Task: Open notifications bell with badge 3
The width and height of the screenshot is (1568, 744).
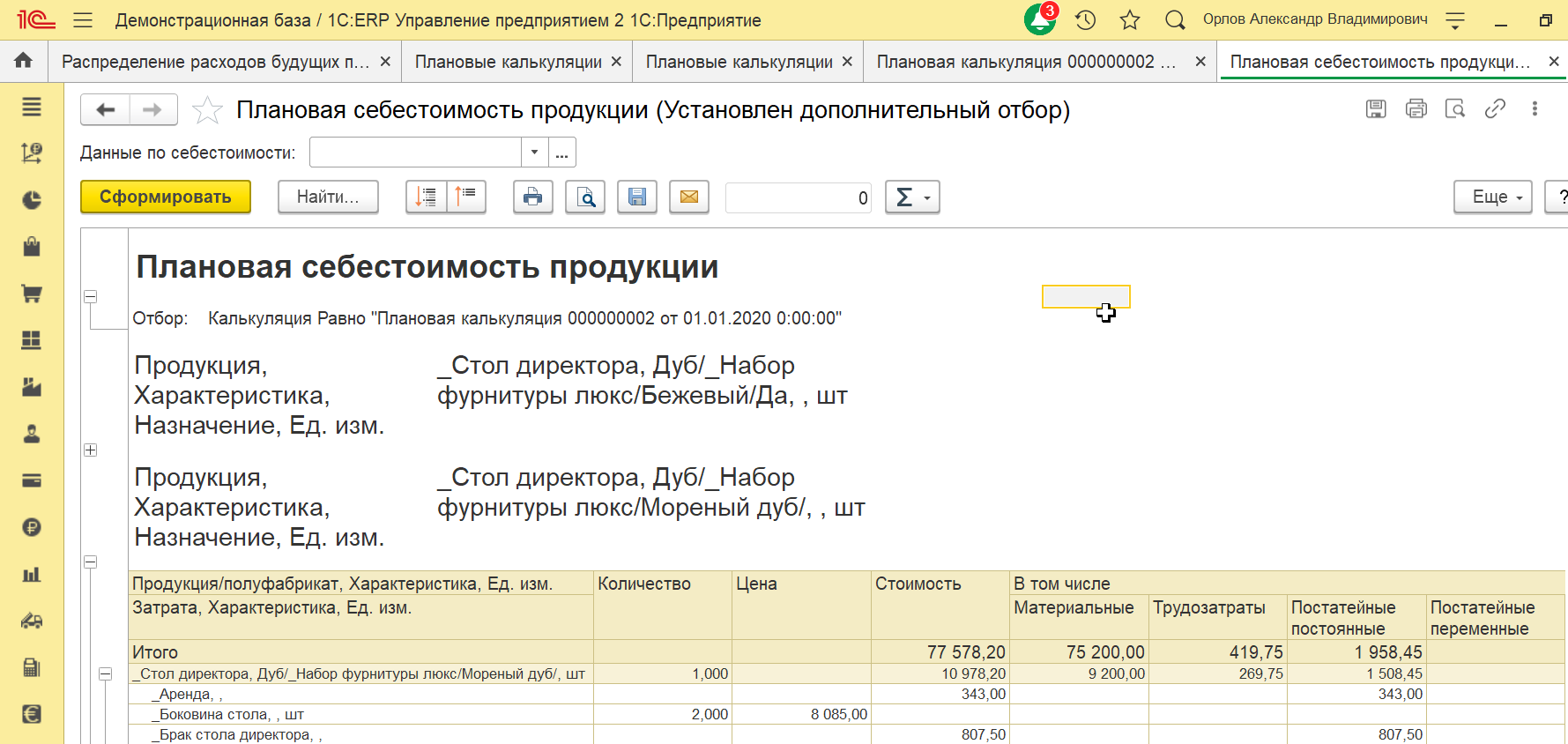Action: tap(1041, 19)
